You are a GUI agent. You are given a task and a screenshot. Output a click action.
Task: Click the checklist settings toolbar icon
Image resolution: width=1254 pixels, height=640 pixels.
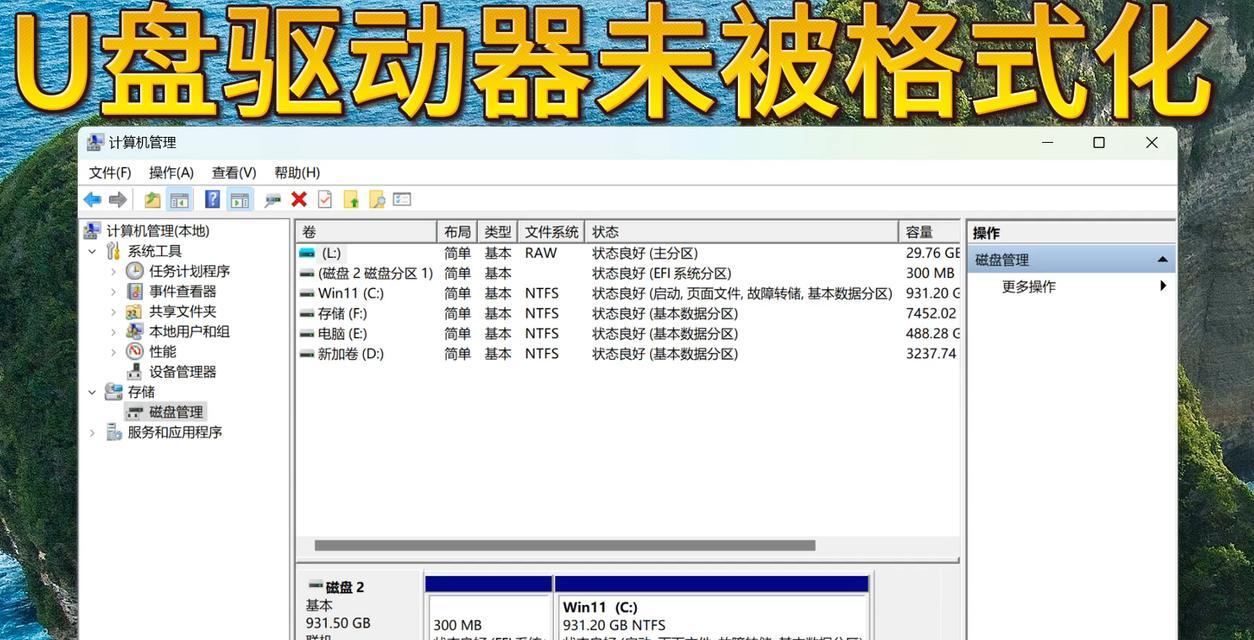402,199
